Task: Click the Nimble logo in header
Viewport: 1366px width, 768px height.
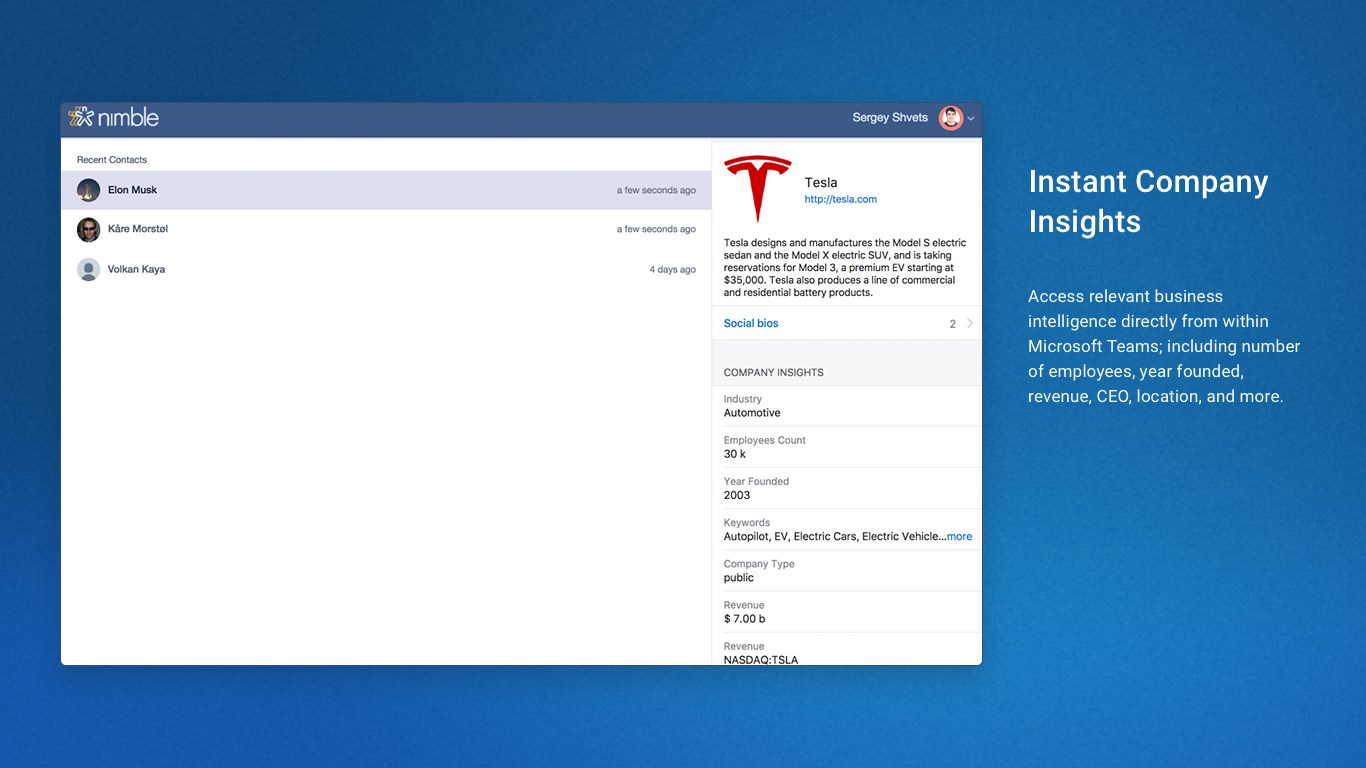Action: click(x=113, y=117)
